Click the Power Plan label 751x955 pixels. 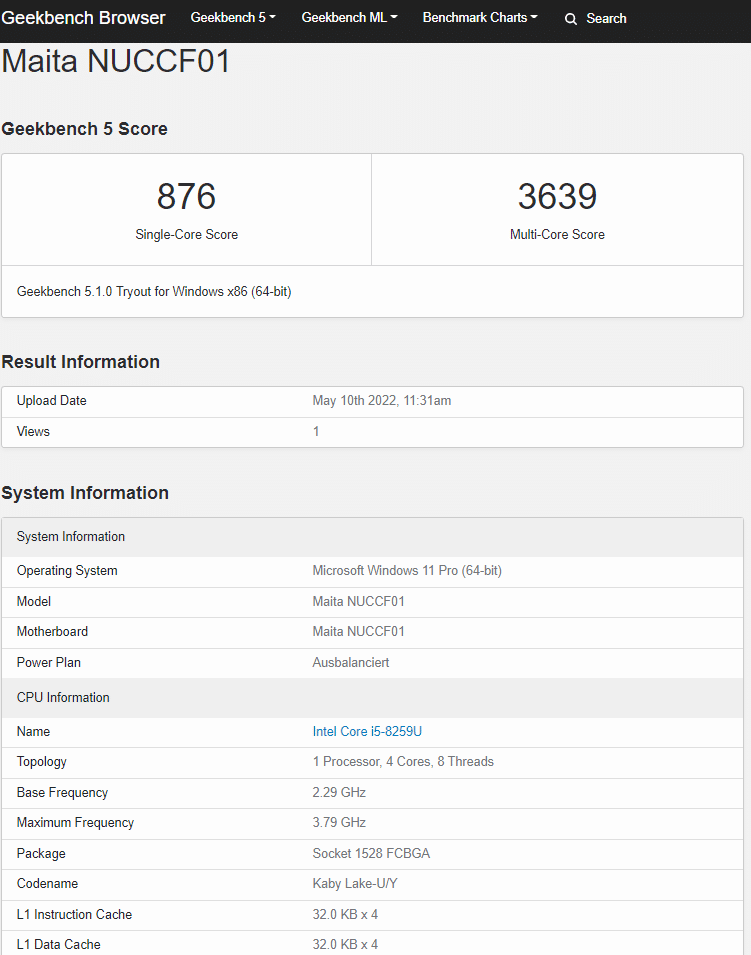click(49, 663)
